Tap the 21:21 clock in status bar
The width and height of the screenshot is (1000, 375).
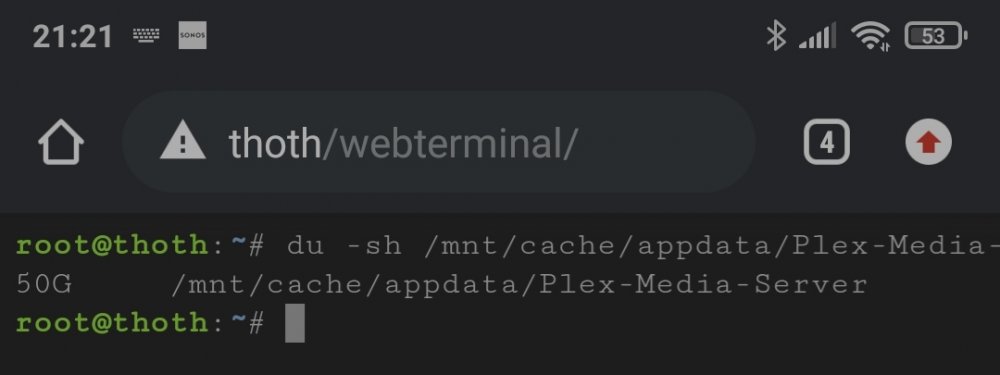(72, 37)
